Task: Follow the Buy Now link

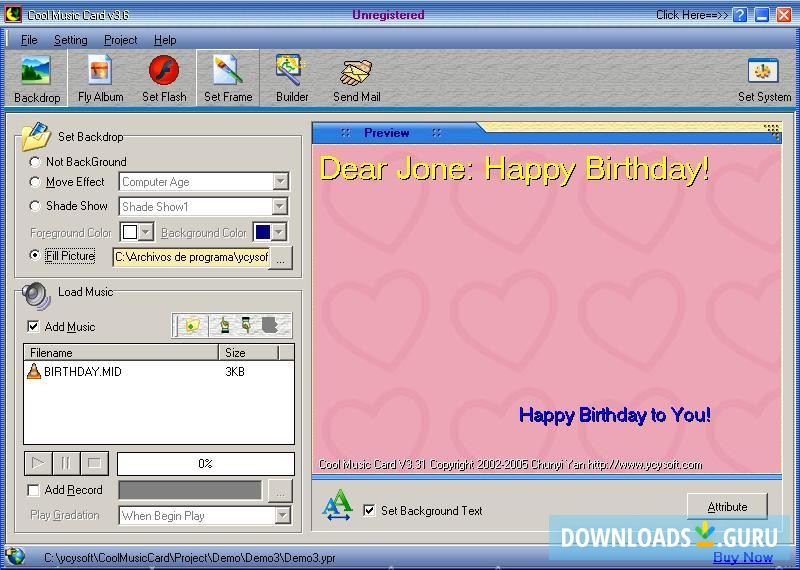Action: pos(743,557)
